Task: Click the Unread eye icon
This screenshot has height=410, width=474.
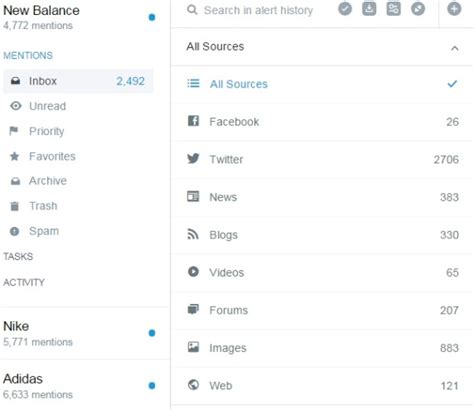Action: tap(15, 106)
